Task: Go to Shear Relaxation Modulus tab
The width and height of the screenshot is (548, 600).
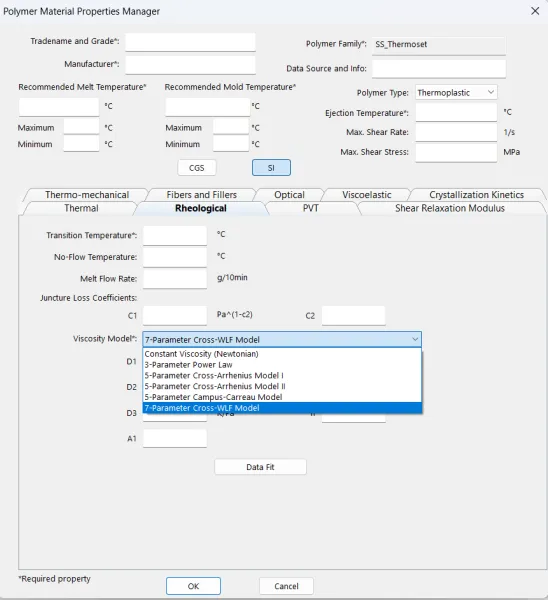Action: pos(450,208)
